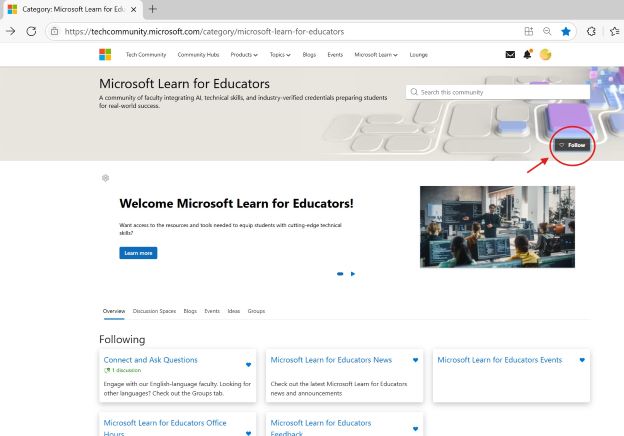The width and height of the screenshot is (624, 436).
Task: Open Community Hubs in top navigation
Action: pyautogui.click(x=198, y=55)
